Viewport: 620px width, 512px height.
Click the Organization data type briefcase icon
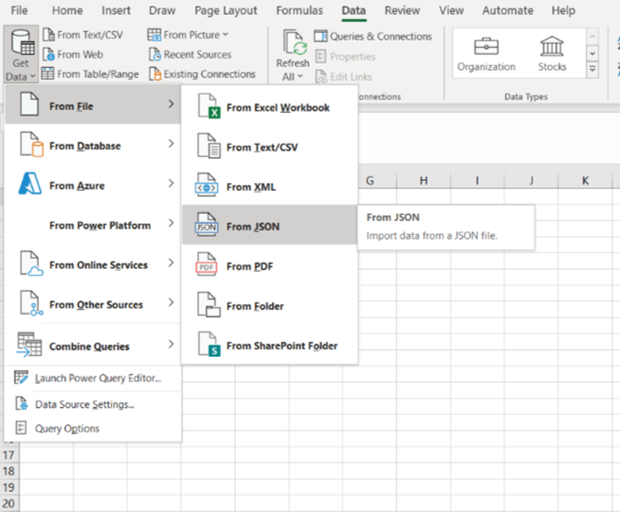486,47
